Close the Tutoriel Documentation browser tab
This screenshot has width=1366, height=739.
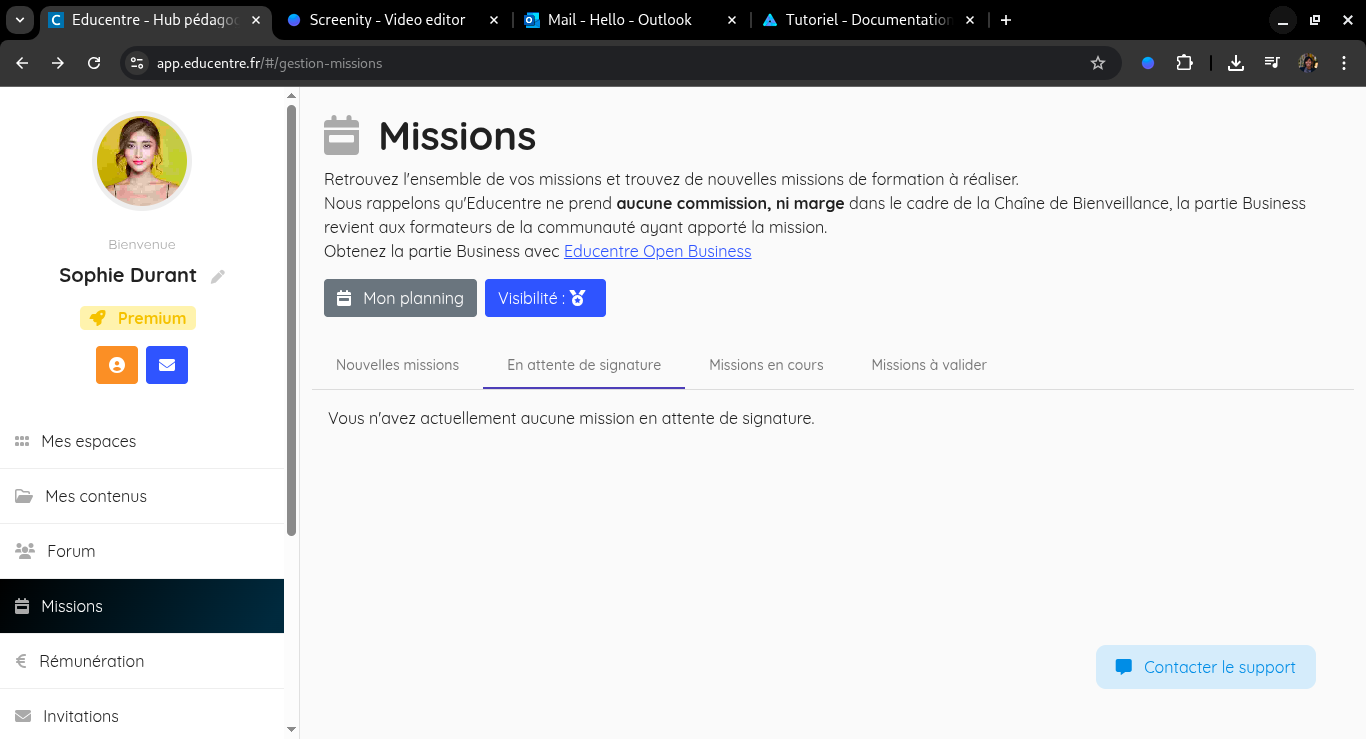pos(970,20)
